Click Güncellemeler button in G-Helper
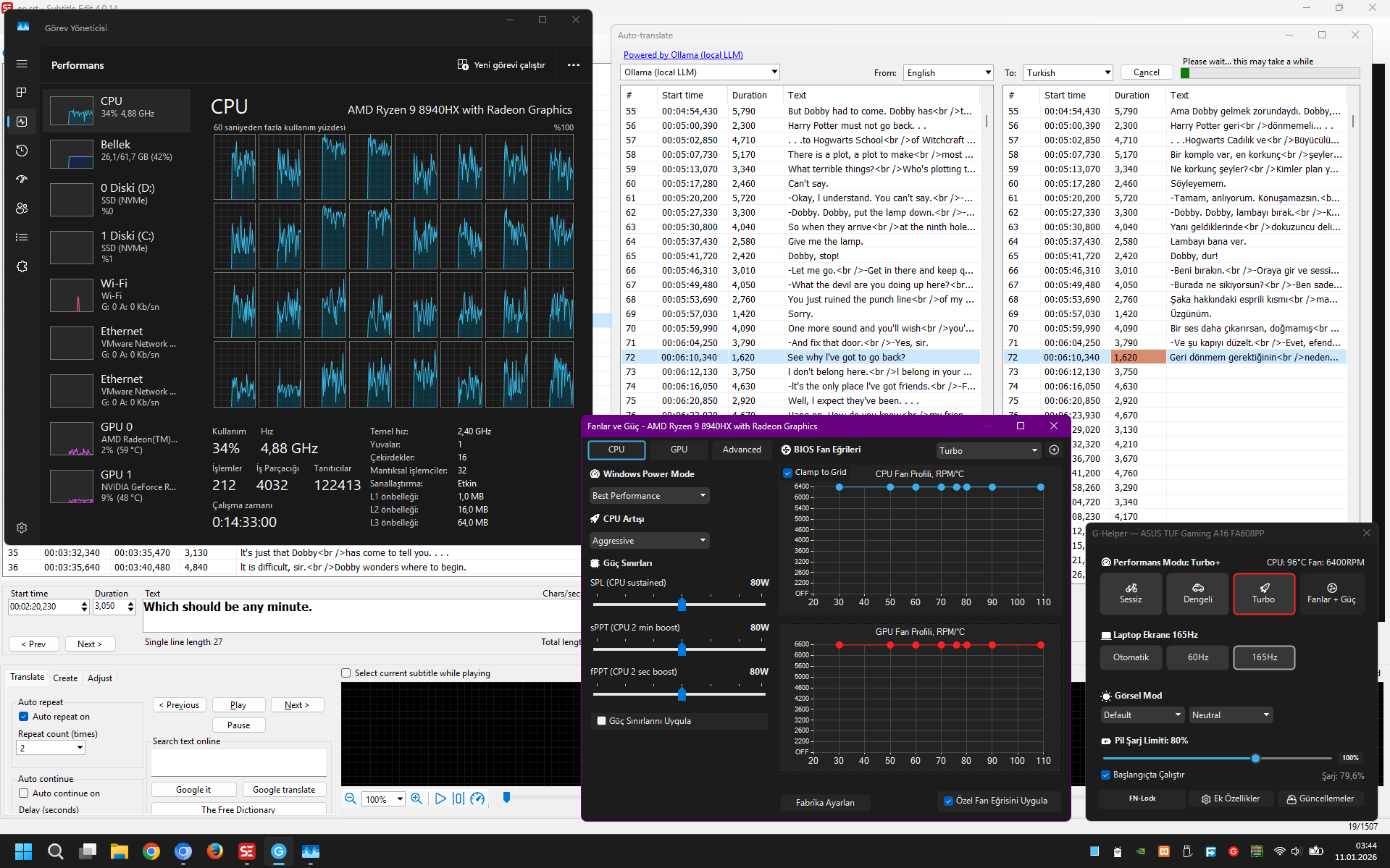The image size is (1390, 868). (x=1320, y=799)
